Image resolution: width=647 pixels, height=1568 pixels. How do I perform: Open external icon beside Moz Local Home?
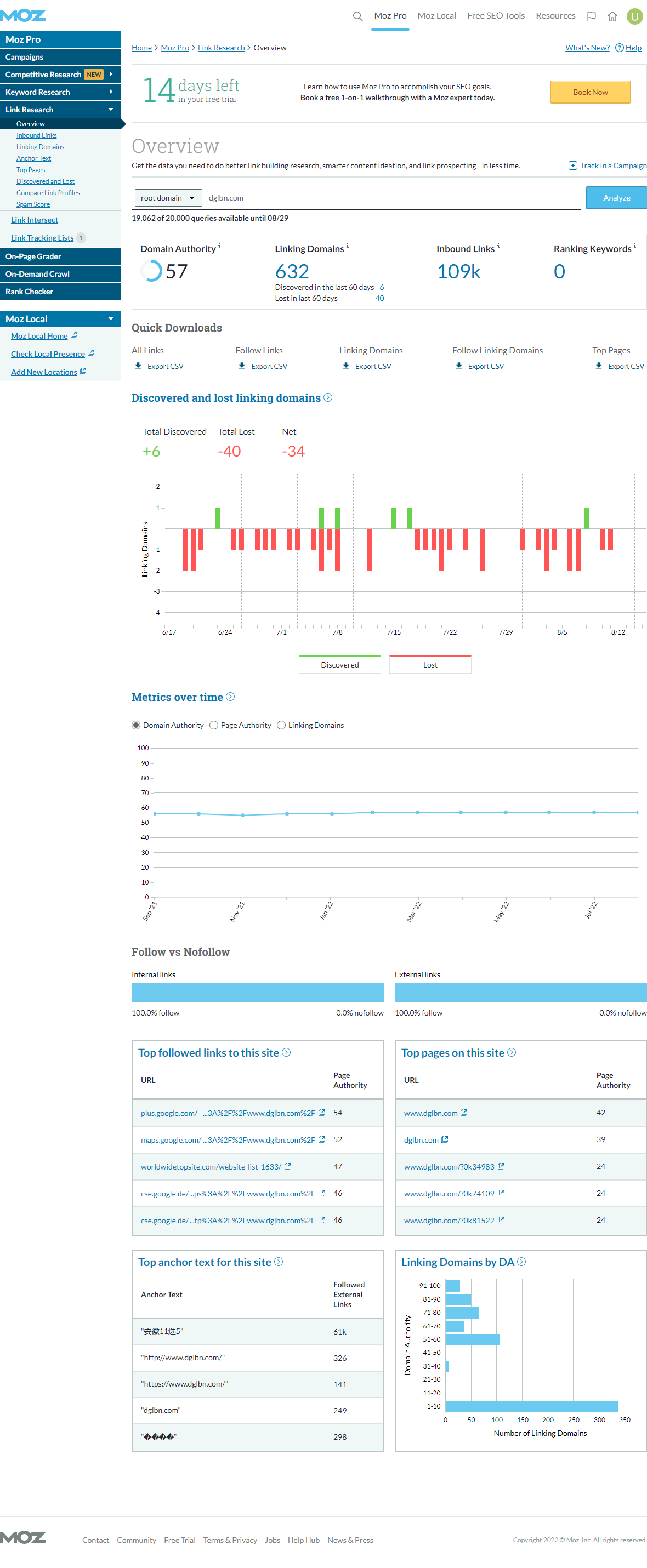(73, 335)
